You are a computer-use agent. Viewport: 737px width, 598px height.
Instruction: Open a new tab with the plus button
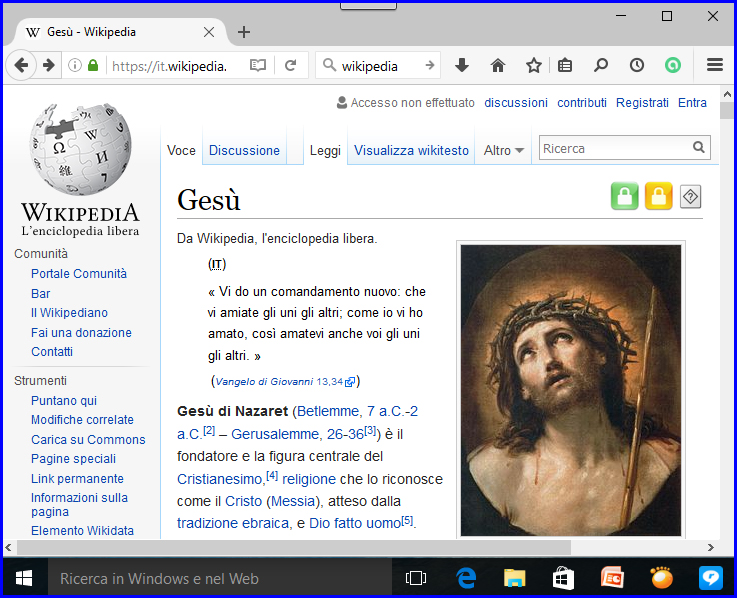[x=243, y=32]
